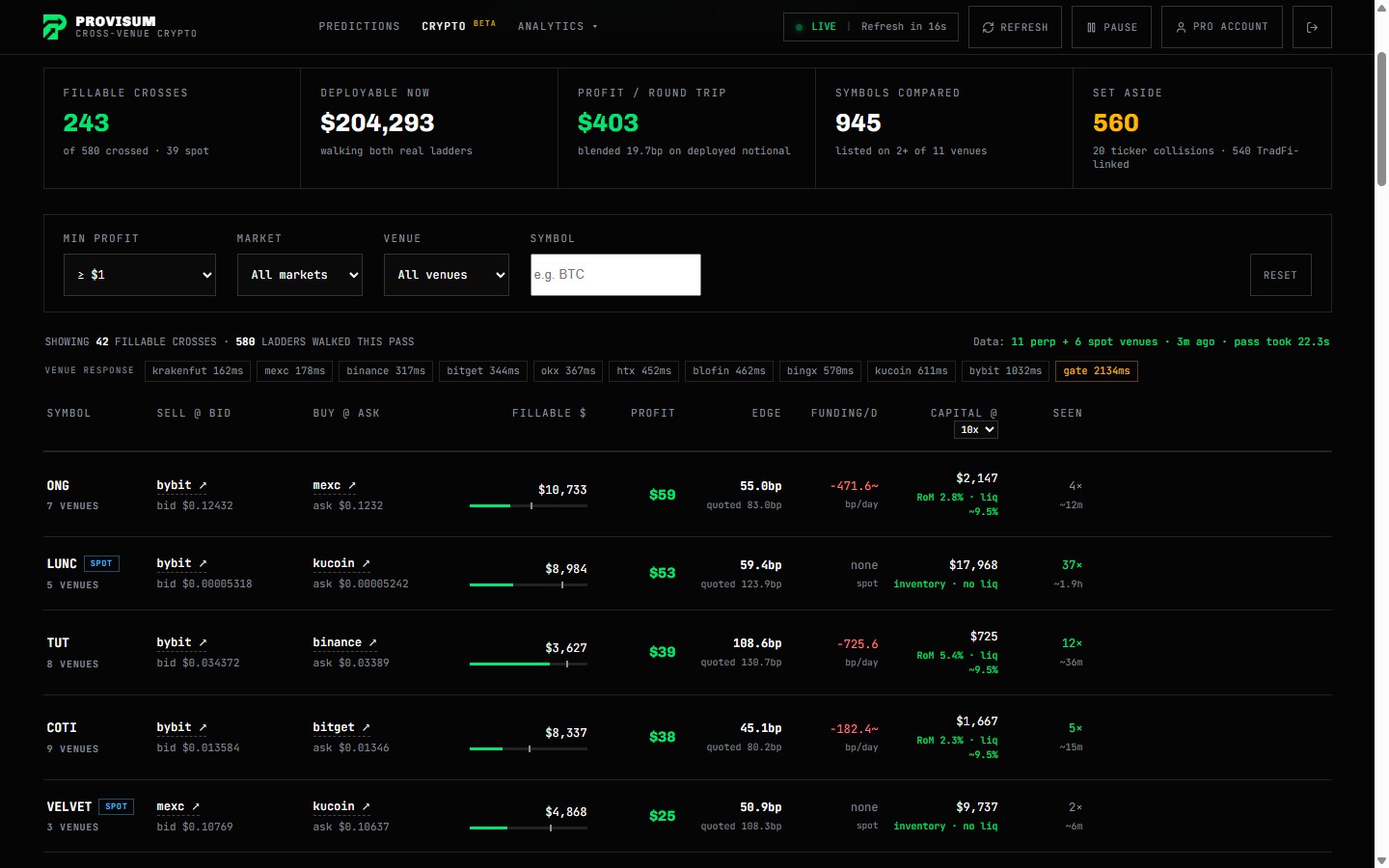Expand the Analytics menu
Image resolution: width=1389 pixels, height=868 pixels.
pyautogui.click(x=558, y=27)
